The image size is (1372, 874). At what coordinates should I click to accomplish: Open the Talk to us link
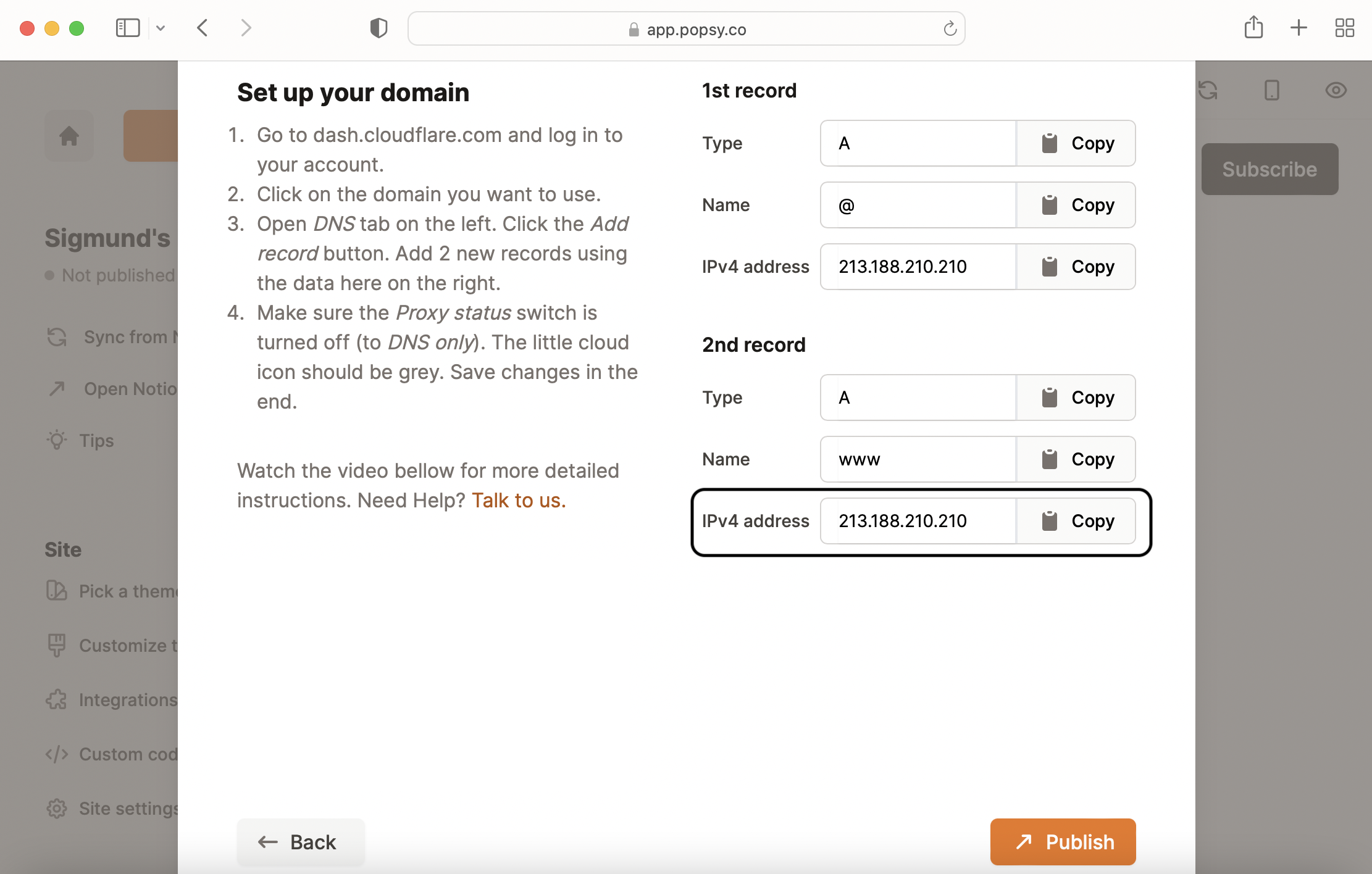tap(519, 500)
